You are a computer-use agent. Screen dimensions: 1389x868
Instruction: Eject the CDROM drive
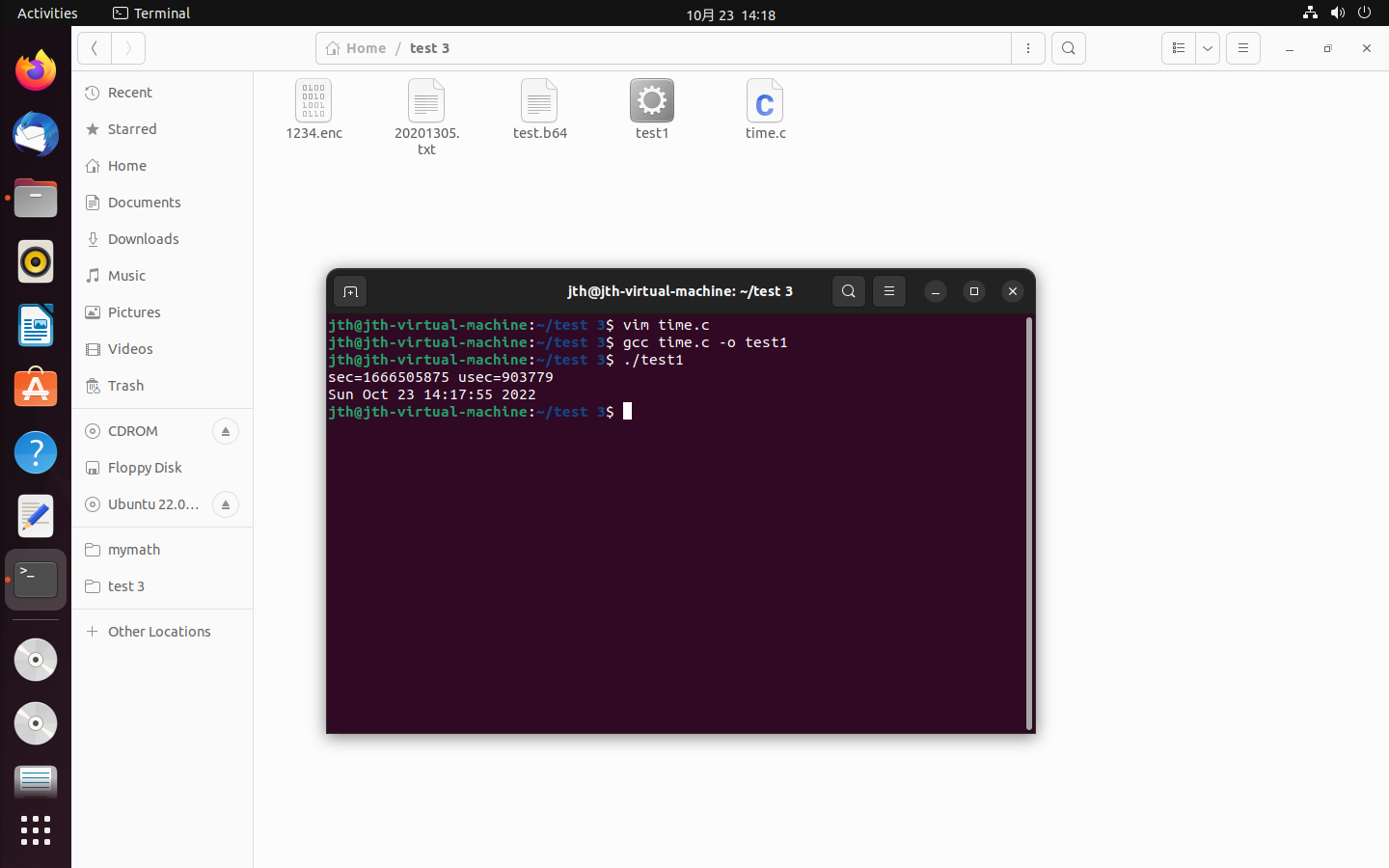[226, 431]
